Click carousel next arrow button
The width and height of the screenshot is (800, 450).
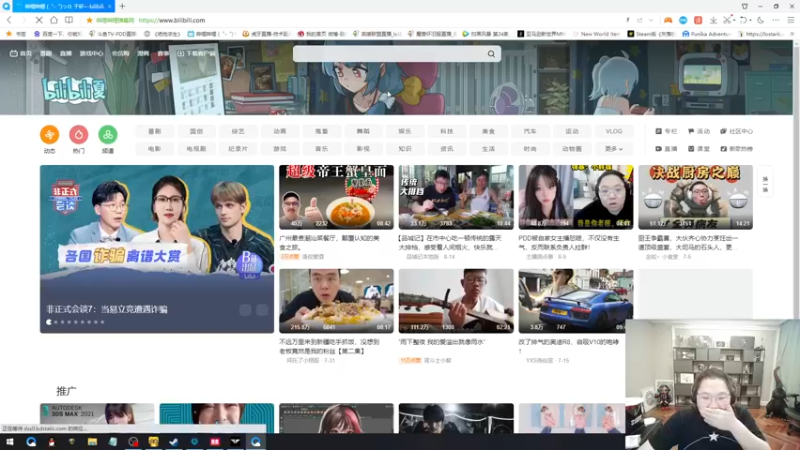click(262, 310)
